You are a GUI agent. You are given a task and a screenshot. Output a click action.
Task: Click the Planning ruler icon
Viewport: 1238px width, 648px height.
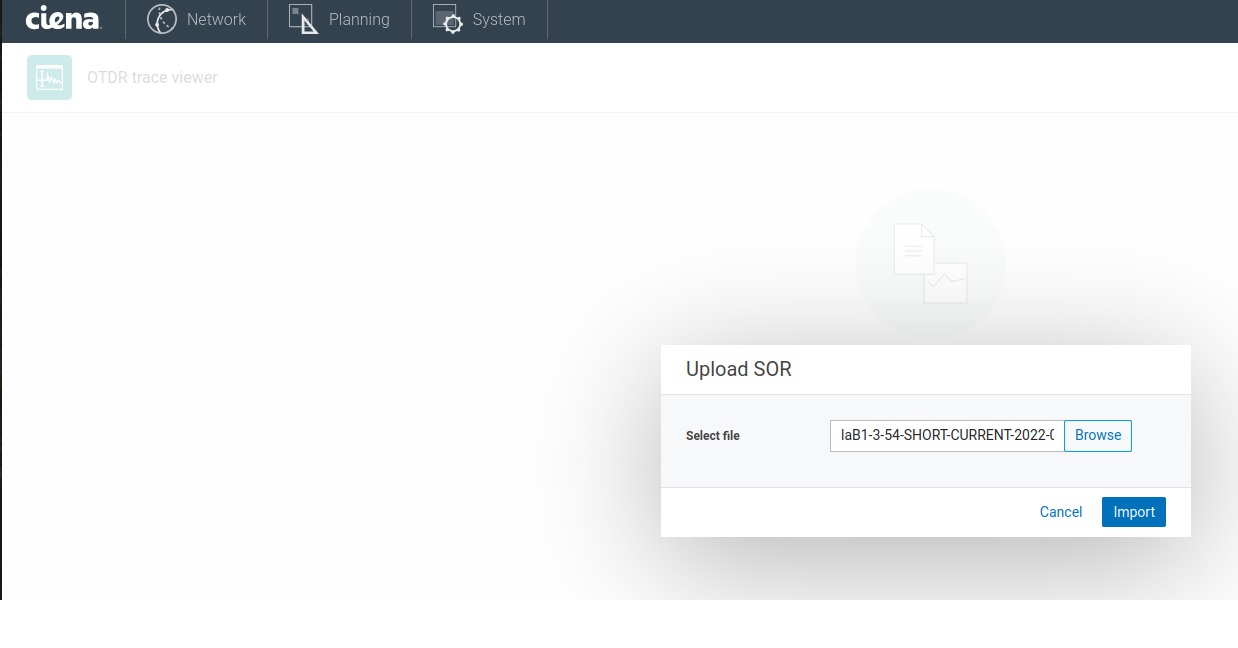[x=303, y=19]
